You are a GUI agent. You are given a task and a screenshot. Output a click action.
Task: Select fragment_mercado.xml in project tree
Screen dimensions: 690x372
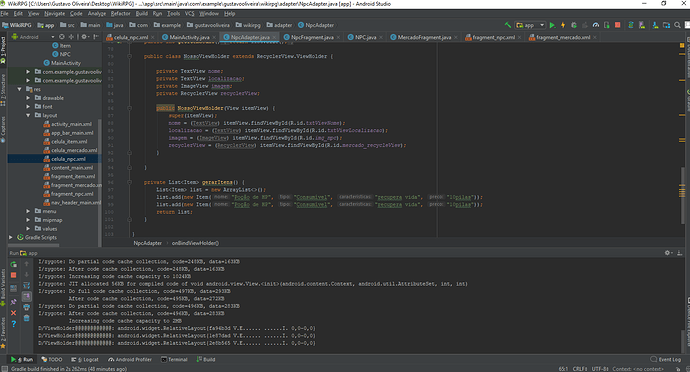point(73,185)
